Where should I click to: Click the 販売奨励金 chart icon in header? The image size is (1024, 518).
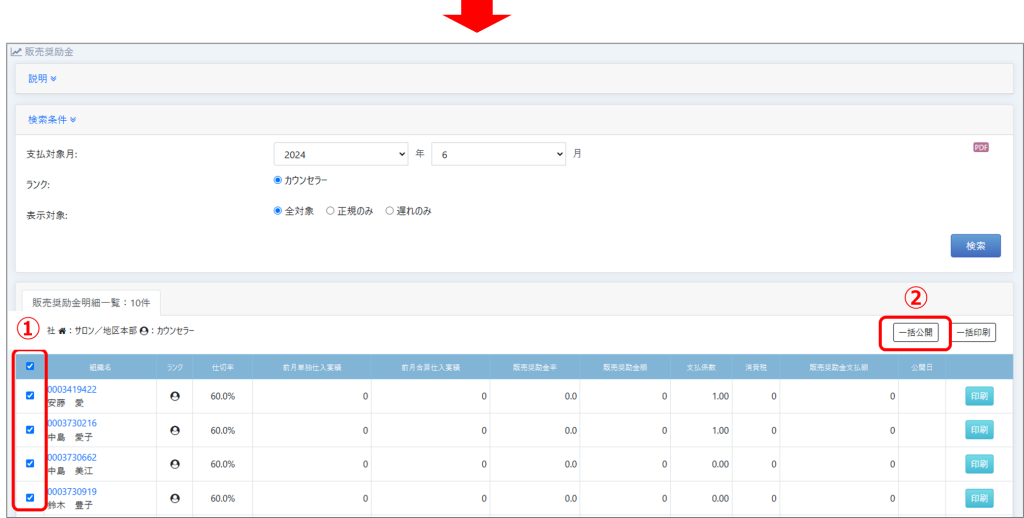[x=16, y=51]
